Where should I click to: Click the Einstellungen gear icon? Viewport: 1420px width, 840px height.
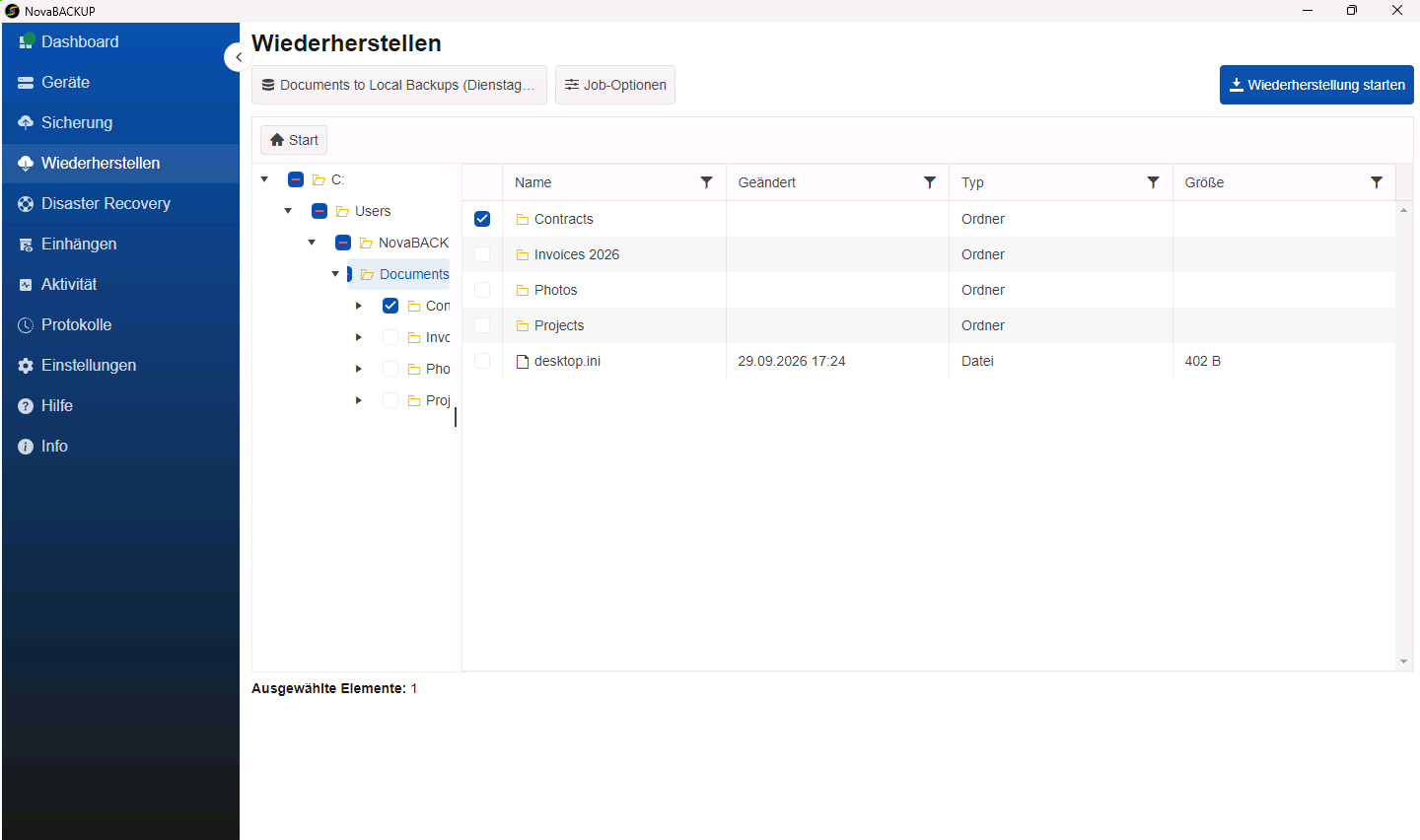click(26, 366)
